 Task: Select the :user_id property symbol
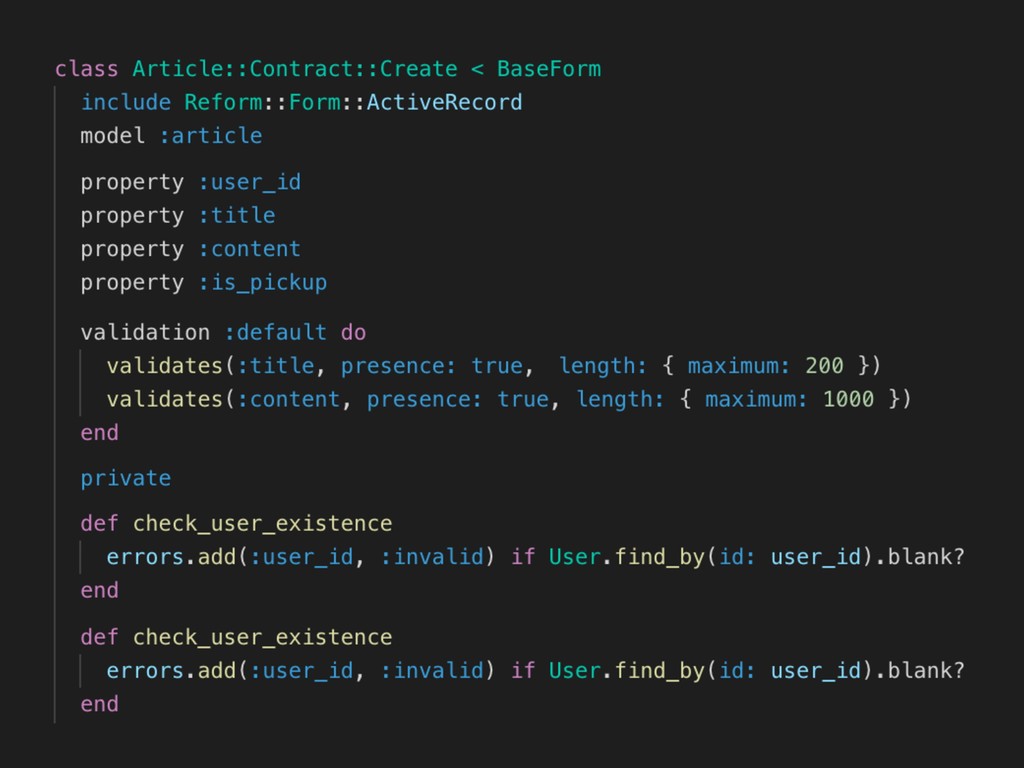pyautogui.click(x=249, y=182)
